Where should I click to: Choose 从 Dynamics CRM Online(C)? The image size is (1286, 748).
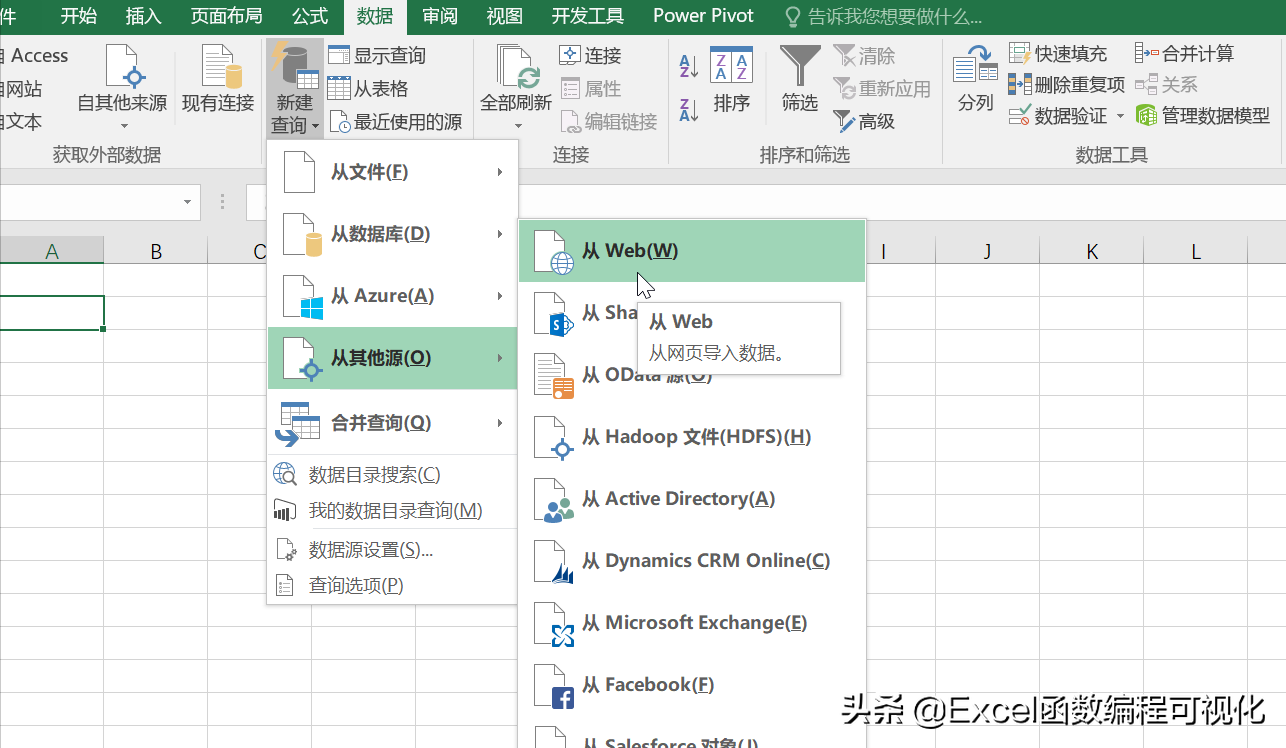[x=692, y=561]
